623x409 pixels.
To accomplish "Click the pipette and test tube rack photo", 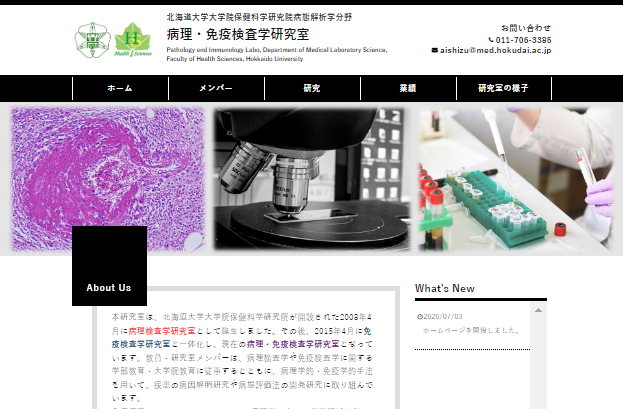I will [515, 179].
